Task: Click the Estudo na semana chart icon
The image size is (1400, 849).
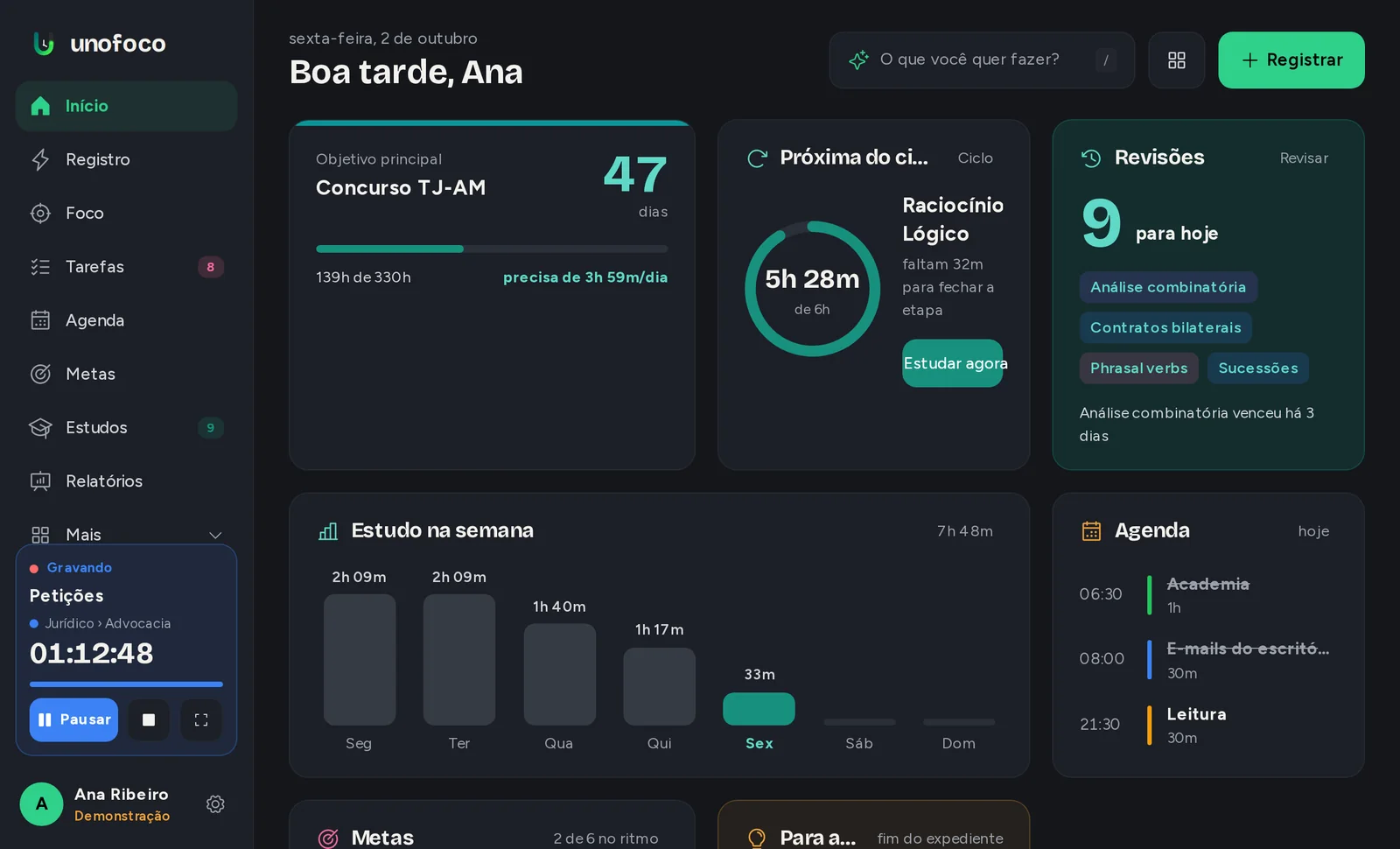Action: coord(328,531)
